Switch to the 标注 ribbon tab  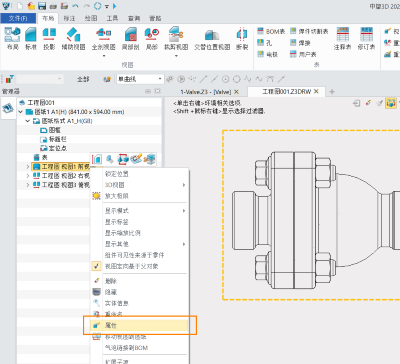pos(69,18)
